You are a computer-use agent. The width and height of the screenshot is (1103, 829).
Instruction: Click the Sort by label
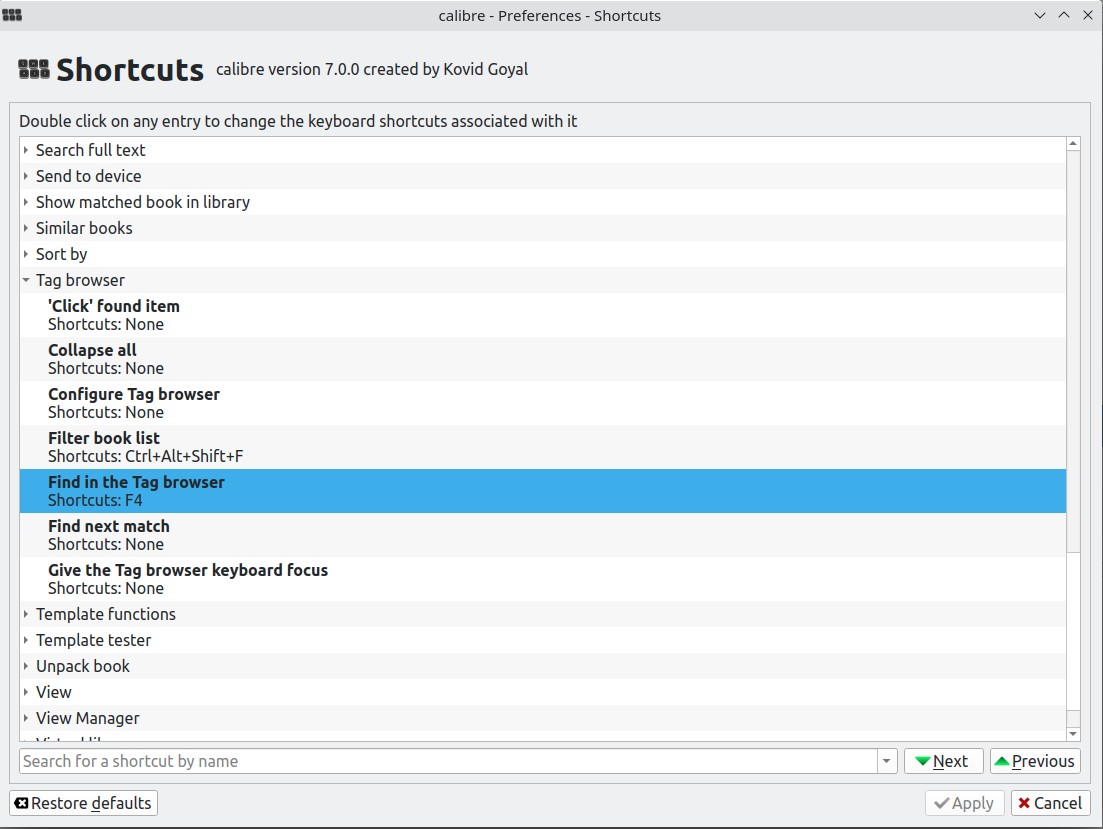(x=62, y=254)
